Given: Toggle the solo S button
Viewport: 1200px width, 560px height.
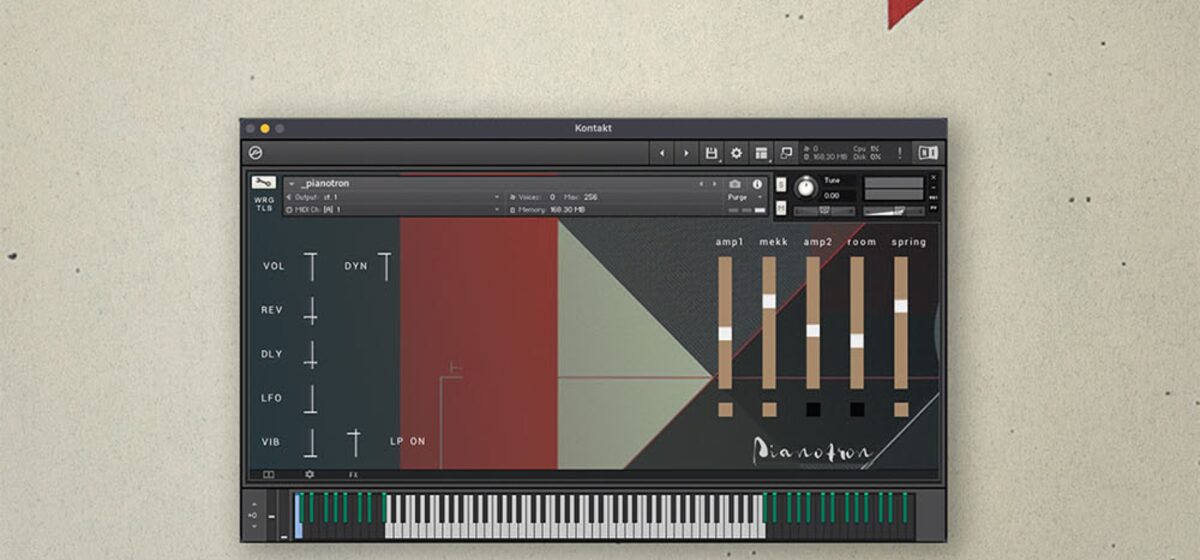Looking at the screenshot, I should [781, 184].
